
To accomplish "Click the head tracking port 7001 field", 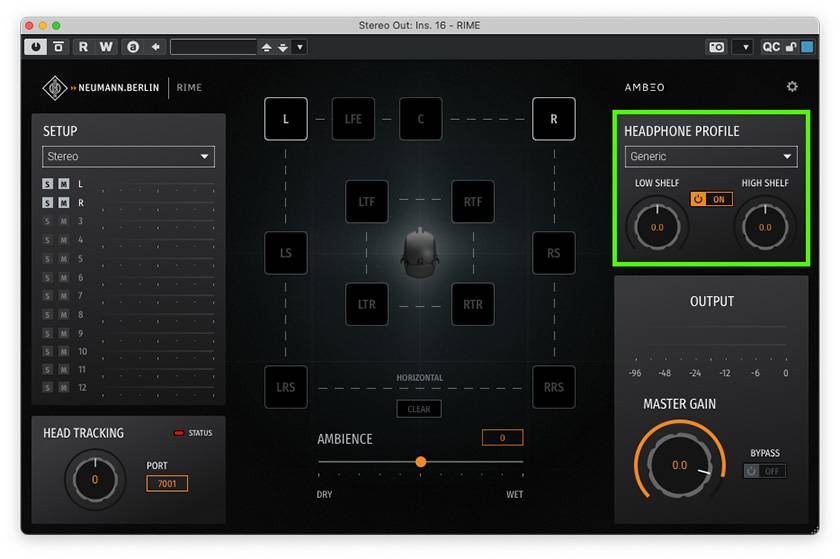I will [167, 484].
